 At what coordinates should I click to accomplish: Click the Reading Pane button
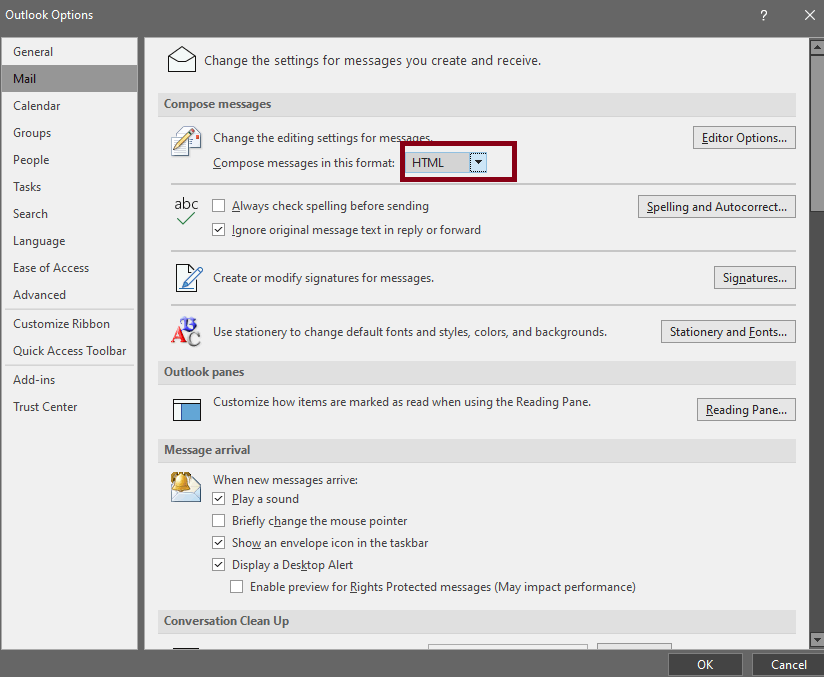[746, 409]
